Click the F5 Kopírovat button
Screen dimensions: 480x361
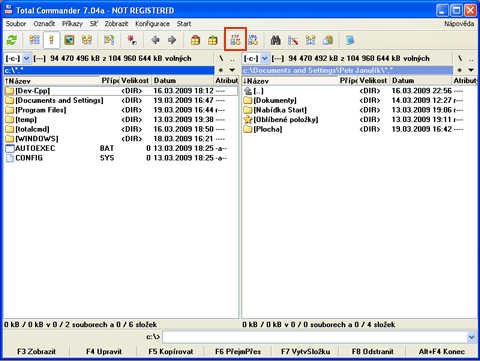point(171,351)
